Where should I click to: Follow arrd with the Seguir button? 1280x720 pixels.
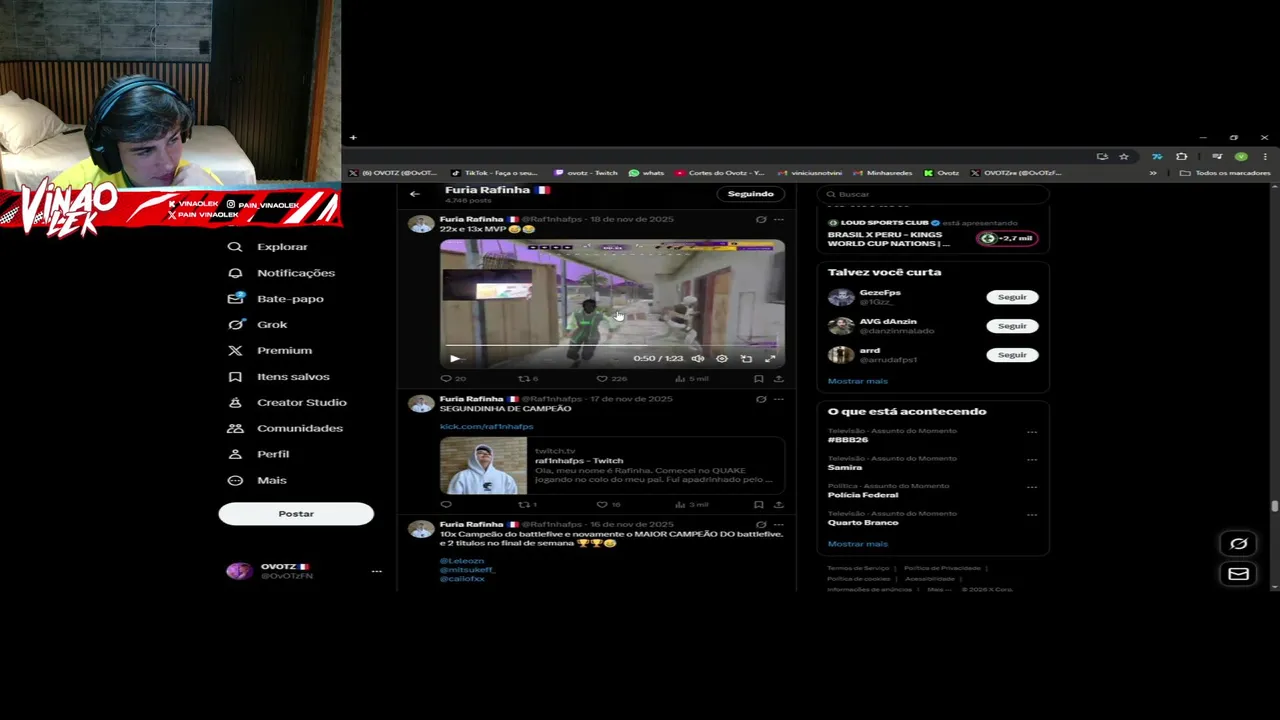tap(1012, 355)
